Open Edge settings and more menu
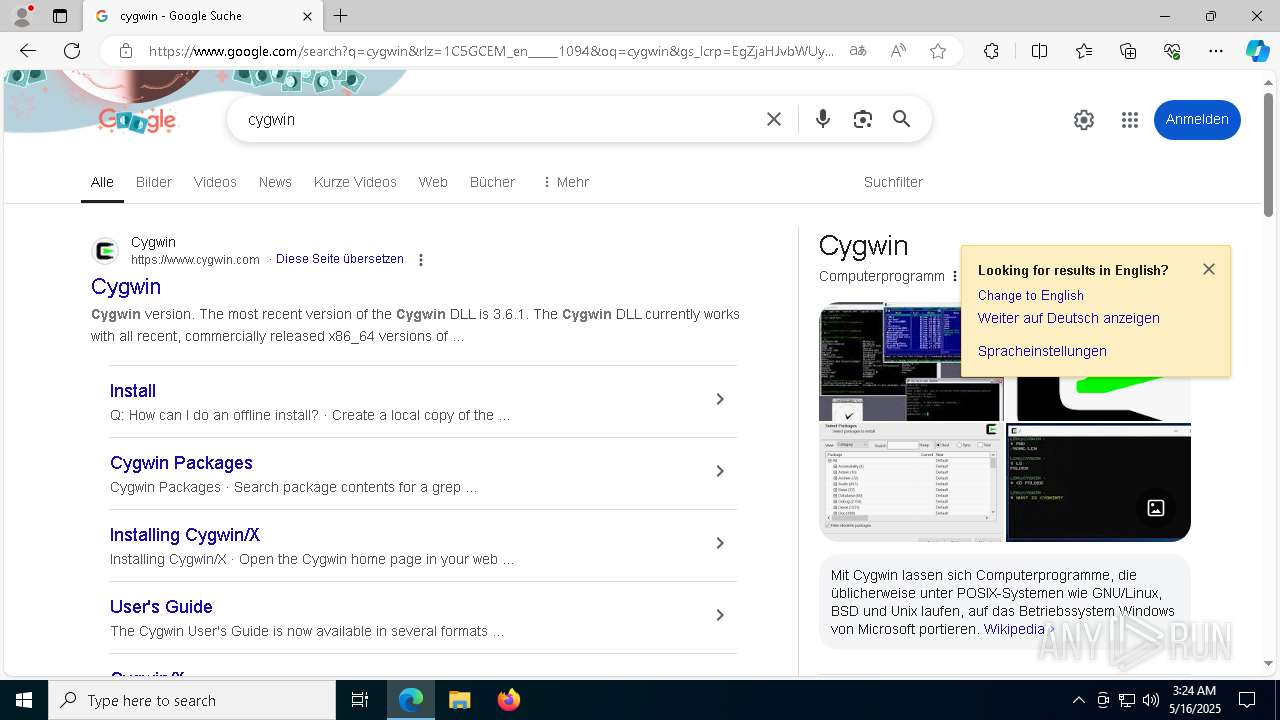The image size is (1280, 720). 1216,51
